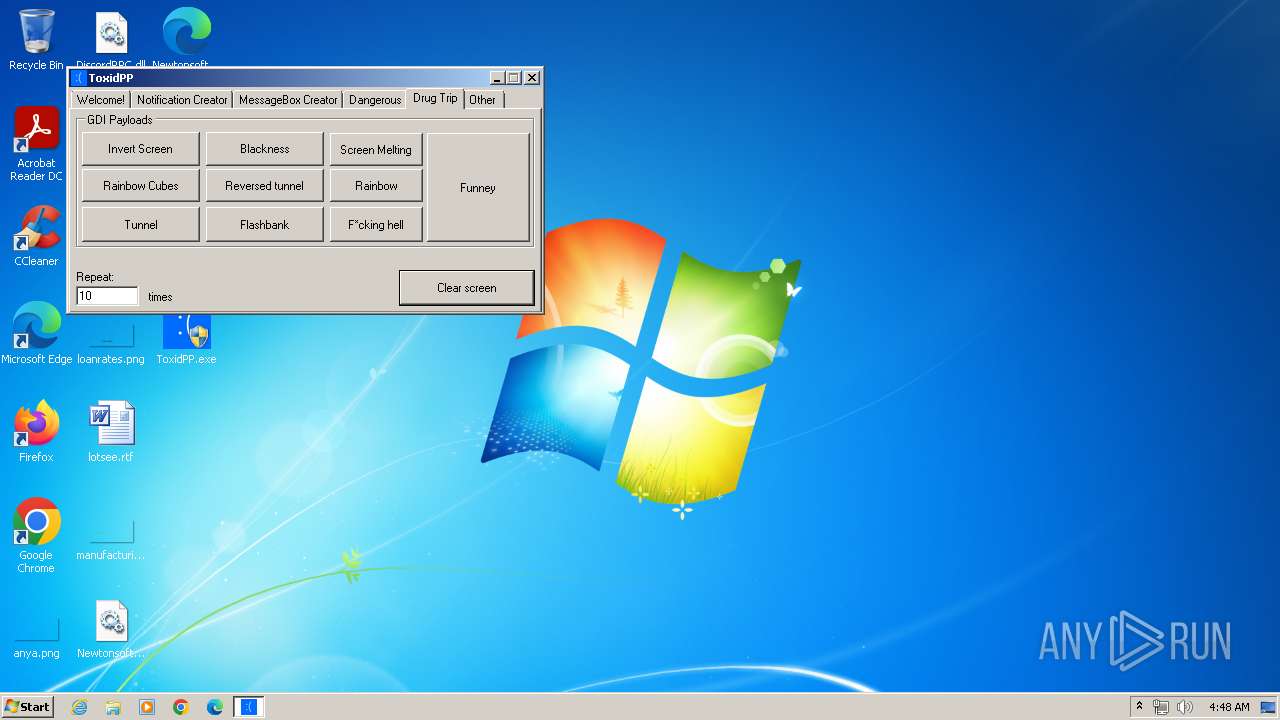Open the Recycle Bin desktop icon
This screenshot has height=720, width=1280.
click(36, 38)
